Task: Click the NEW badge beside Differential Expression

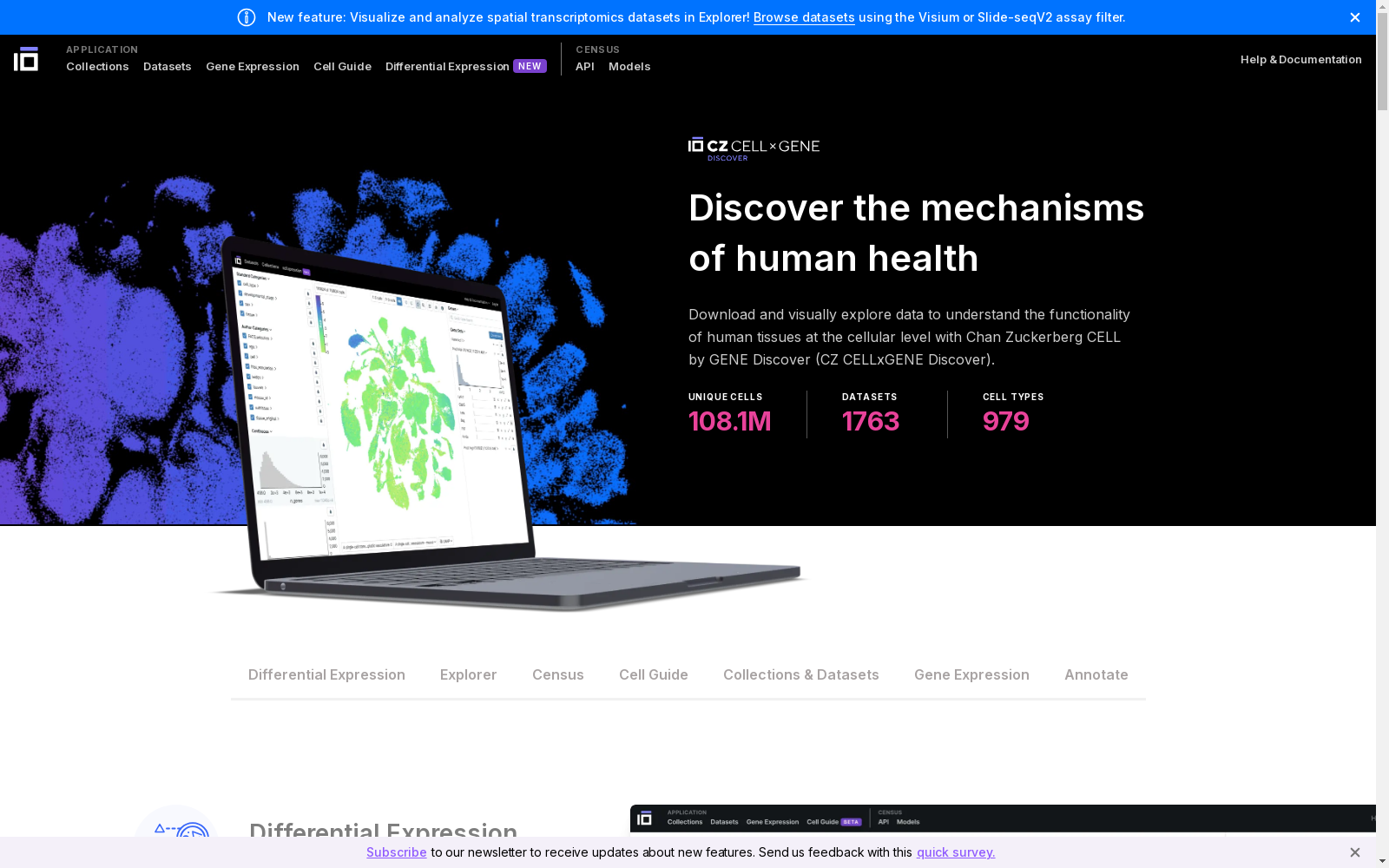Action: pos(530,66)
